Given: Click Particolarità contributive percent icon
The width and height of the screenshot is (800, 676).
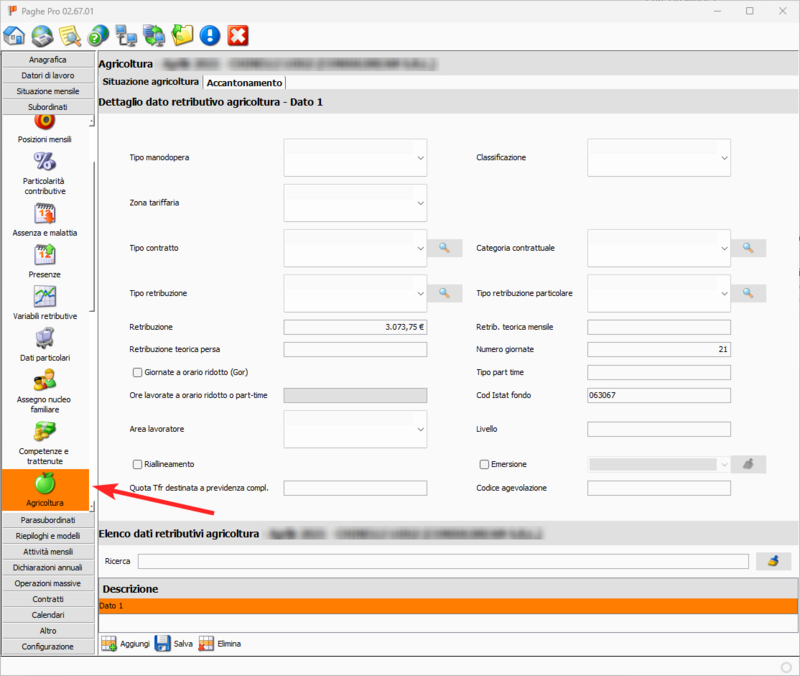Looking at the screenshot, I should (x=45, y=162).
